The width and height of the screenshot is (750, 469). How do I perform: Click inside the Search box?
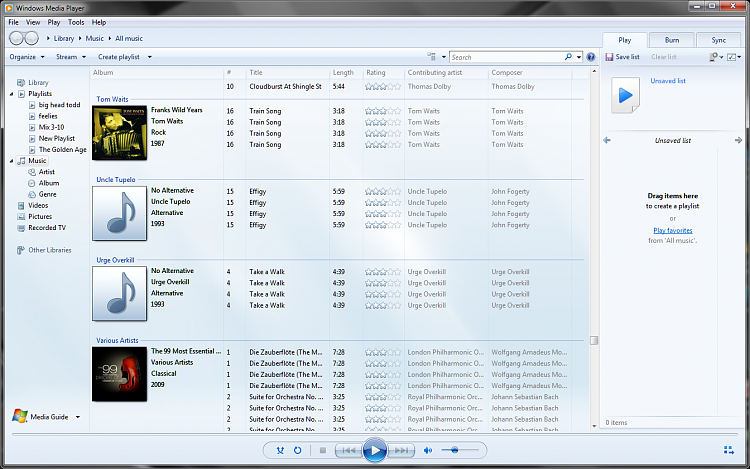click(x=506, y=57)
